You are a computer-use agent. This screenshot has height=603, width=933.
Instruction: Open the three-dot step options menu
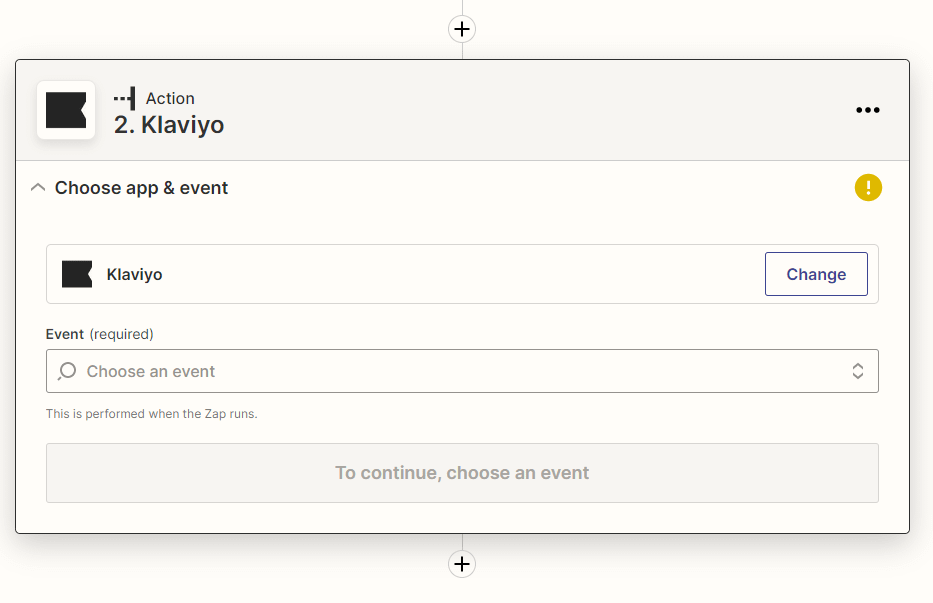[x=867, y=110]
